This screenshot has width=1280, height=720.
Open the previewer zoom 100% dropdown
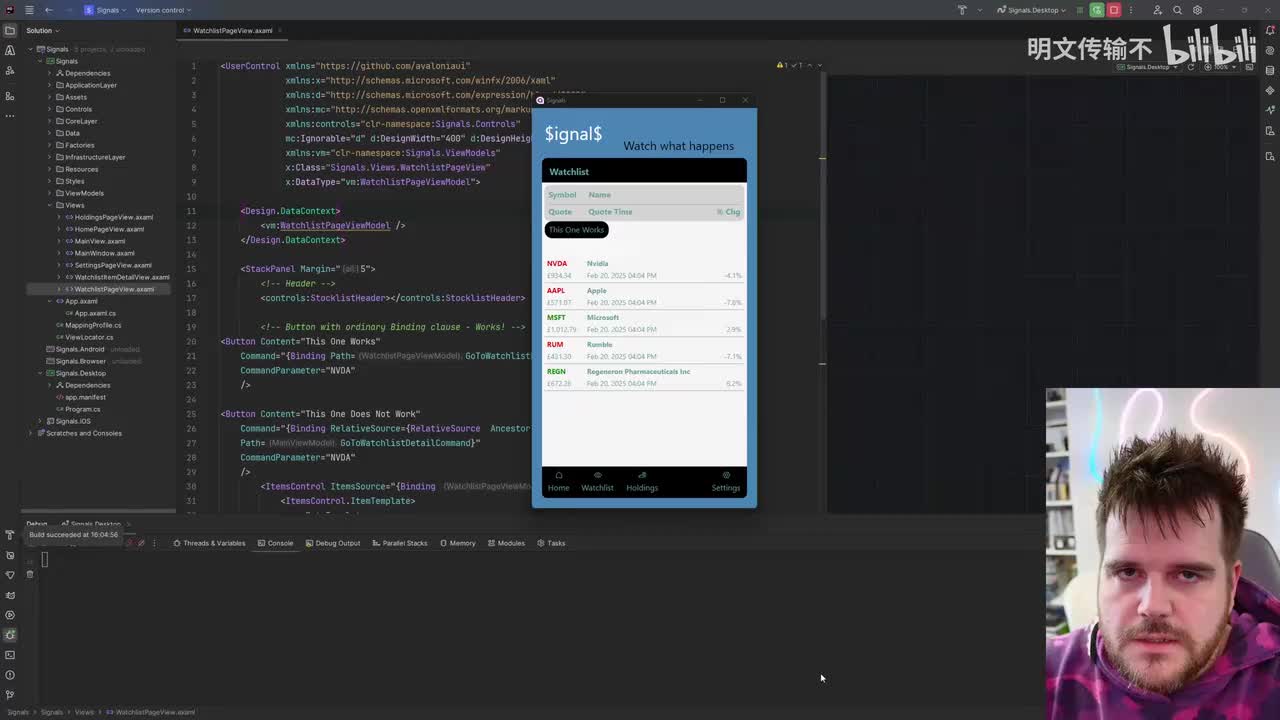click(x=1220, y=67)
